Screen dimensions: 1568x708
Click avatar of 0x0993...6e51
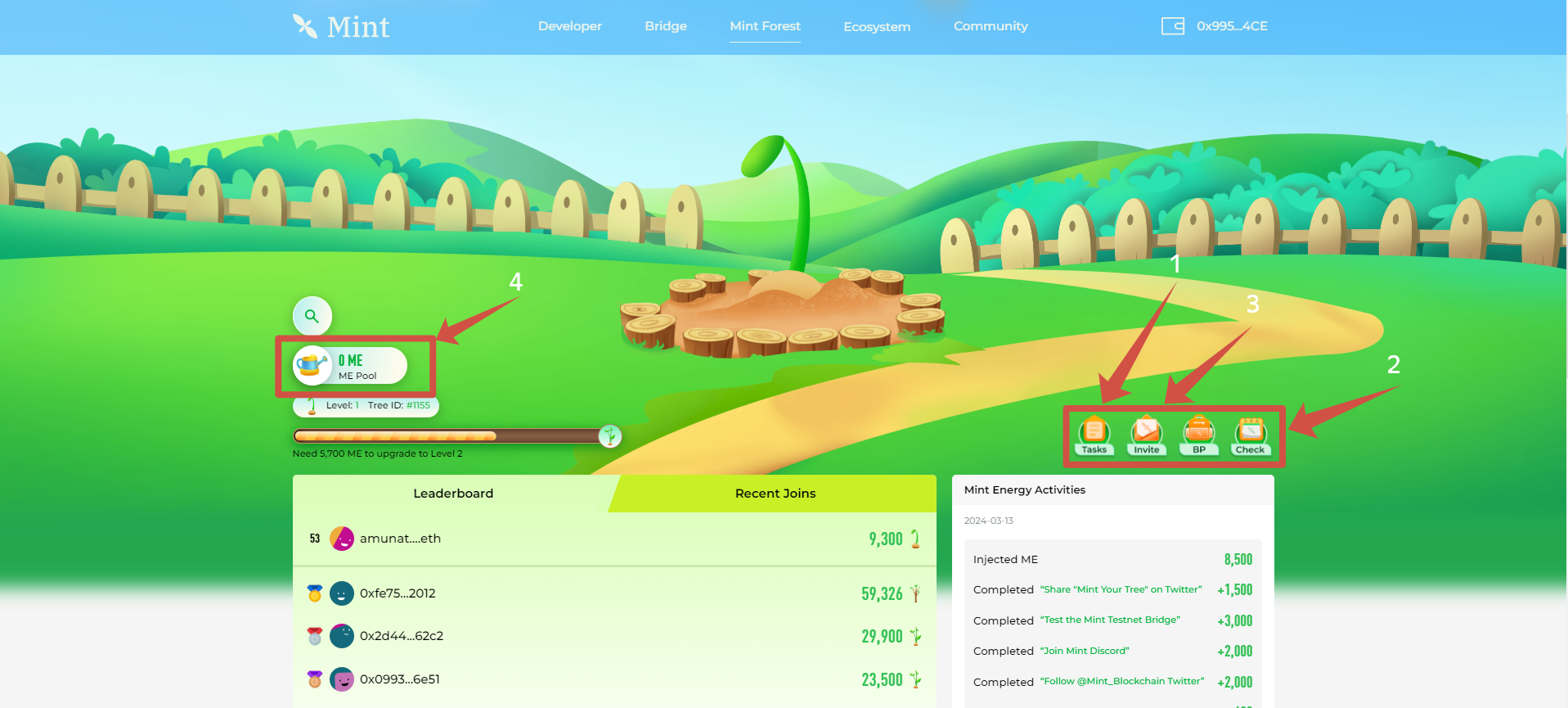[342, 679]
